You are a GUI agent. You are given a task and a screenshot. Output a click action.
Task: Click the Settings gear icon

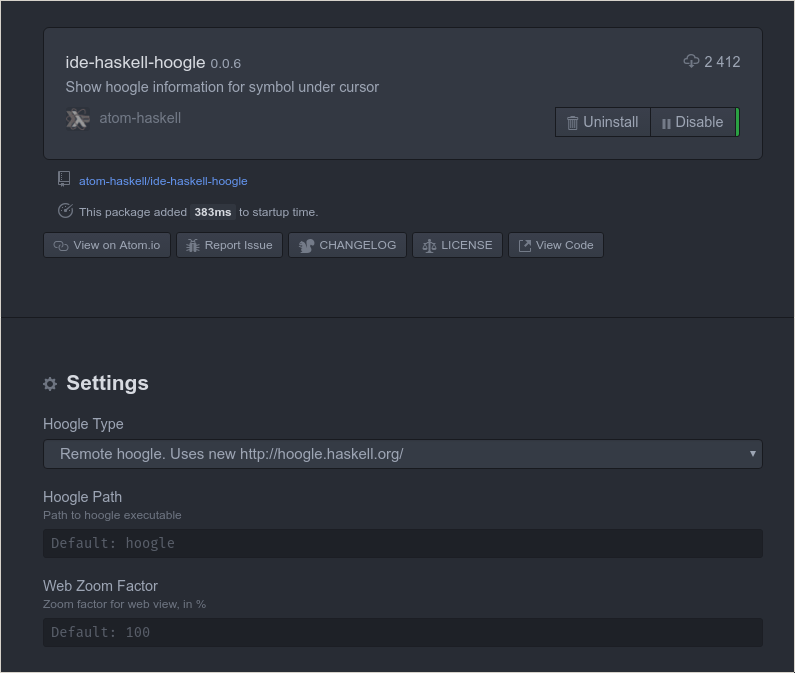[x=50, y=384]
